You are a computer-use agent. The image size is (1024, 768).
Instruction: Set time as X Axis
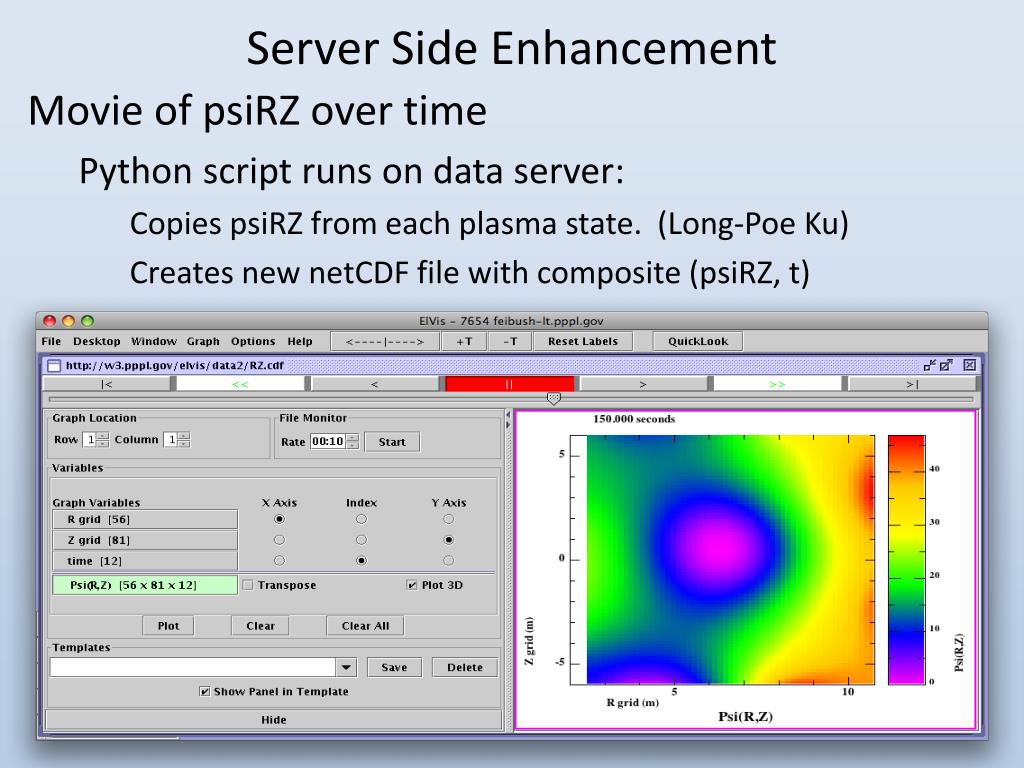pyautogui.click(x=280, y=560)
